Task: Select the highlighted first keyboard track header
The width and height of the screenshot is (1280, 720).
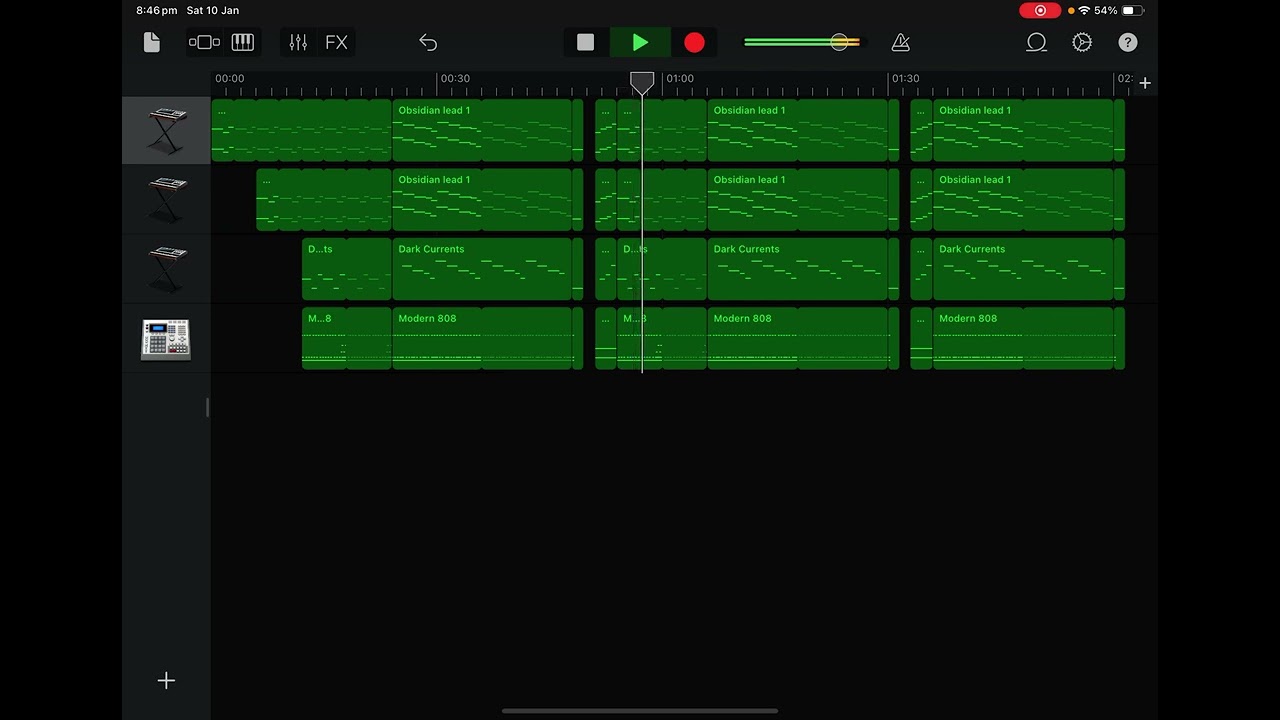Action: (166, 130)
